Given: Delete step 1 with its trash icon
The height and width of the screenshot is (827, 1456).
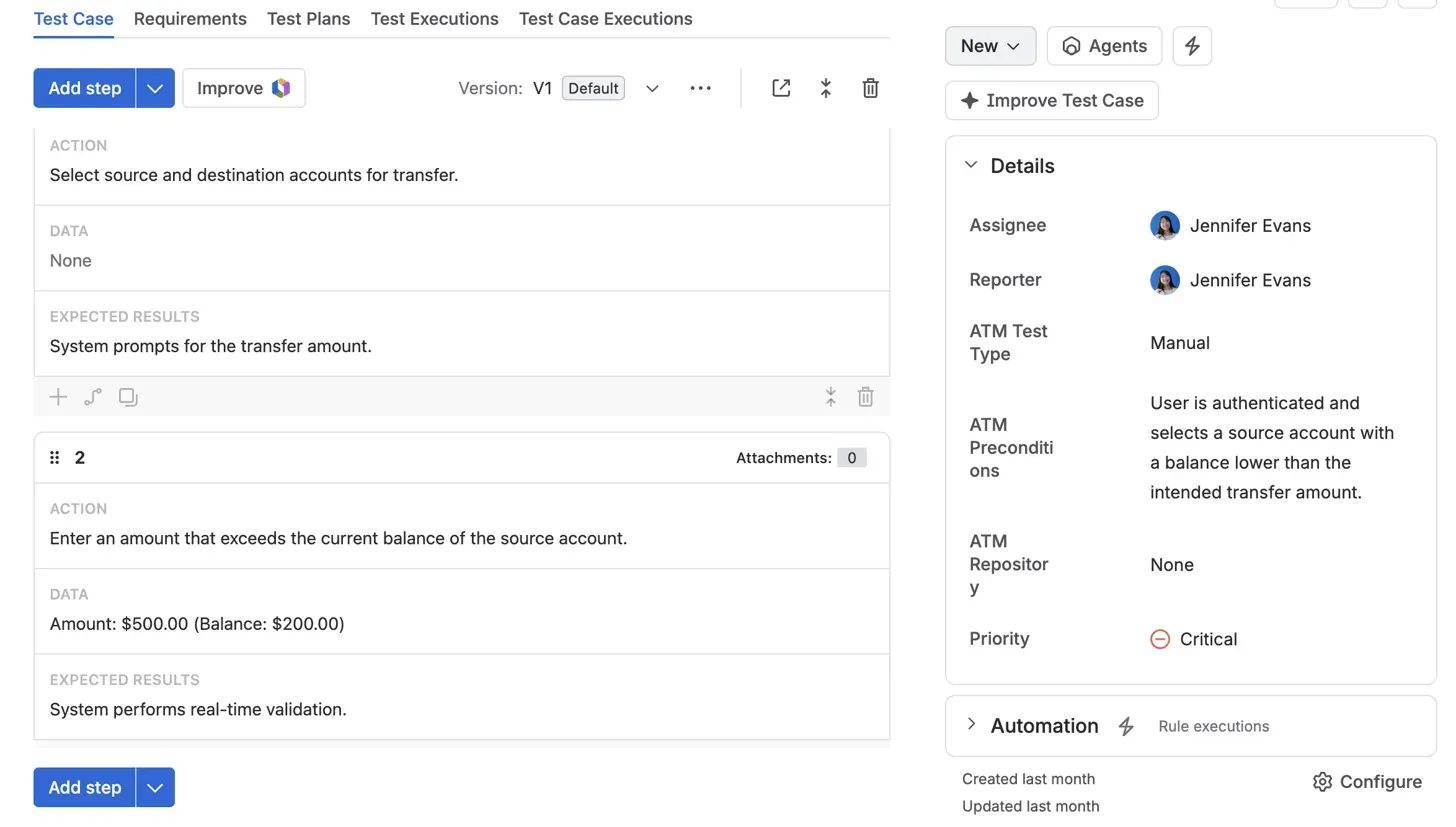Looking at the screenshot, I should [x=866, y=397].
